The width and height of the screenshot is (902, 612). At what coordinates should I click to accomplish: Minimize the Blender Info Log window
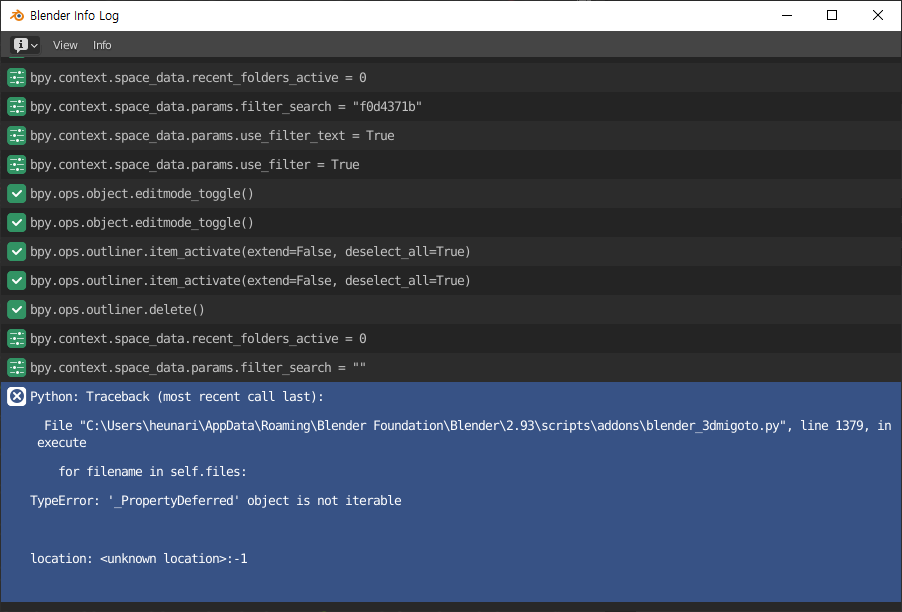point(787,16)
